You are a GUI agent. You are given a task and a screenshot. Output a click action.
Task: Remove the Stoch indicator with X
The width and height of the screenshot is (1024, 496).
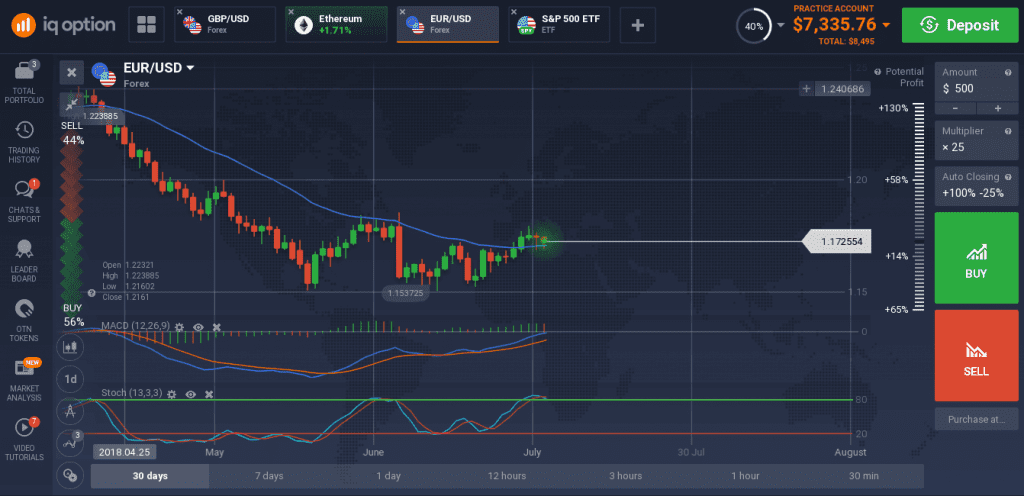[x=209, y=394]
